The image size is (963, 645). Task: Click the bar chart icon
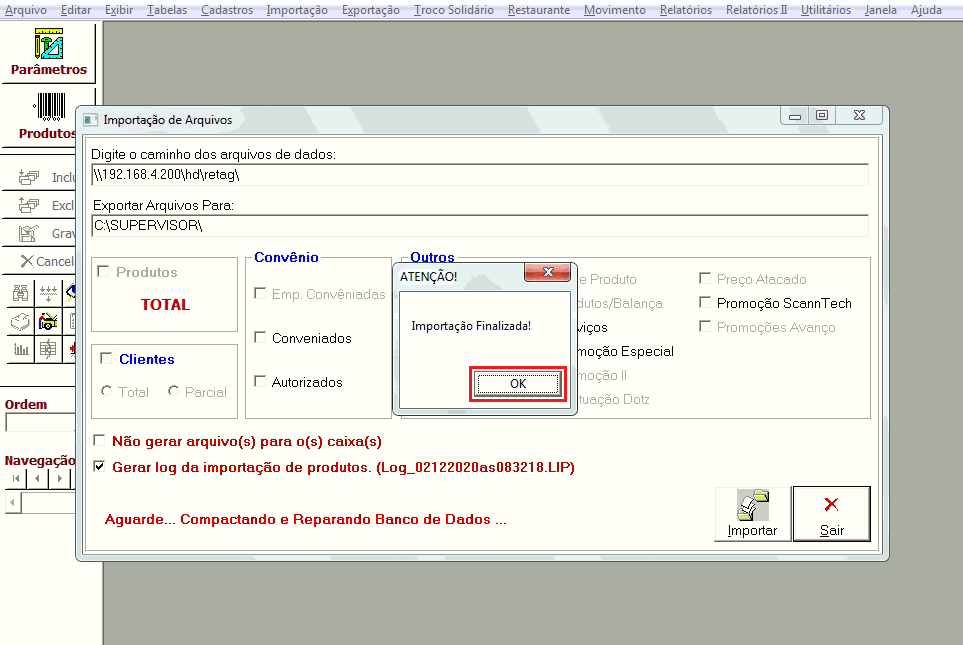(20, 350)
